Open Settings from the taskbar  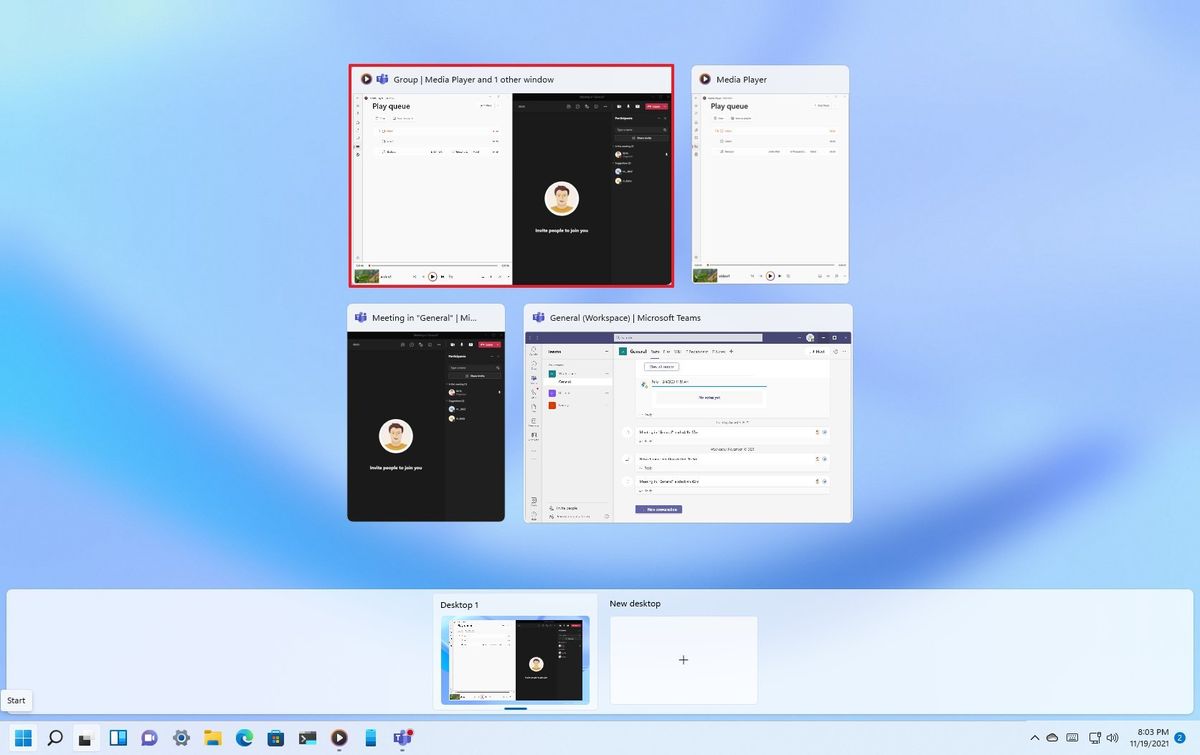click(x=181, y=738)
